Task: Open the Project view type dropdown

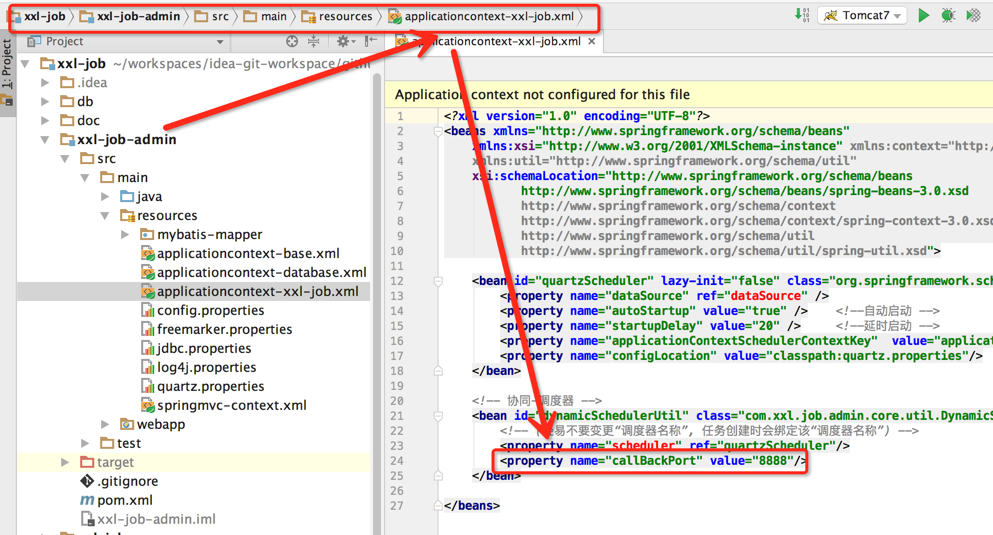Action: pos(220,42)
